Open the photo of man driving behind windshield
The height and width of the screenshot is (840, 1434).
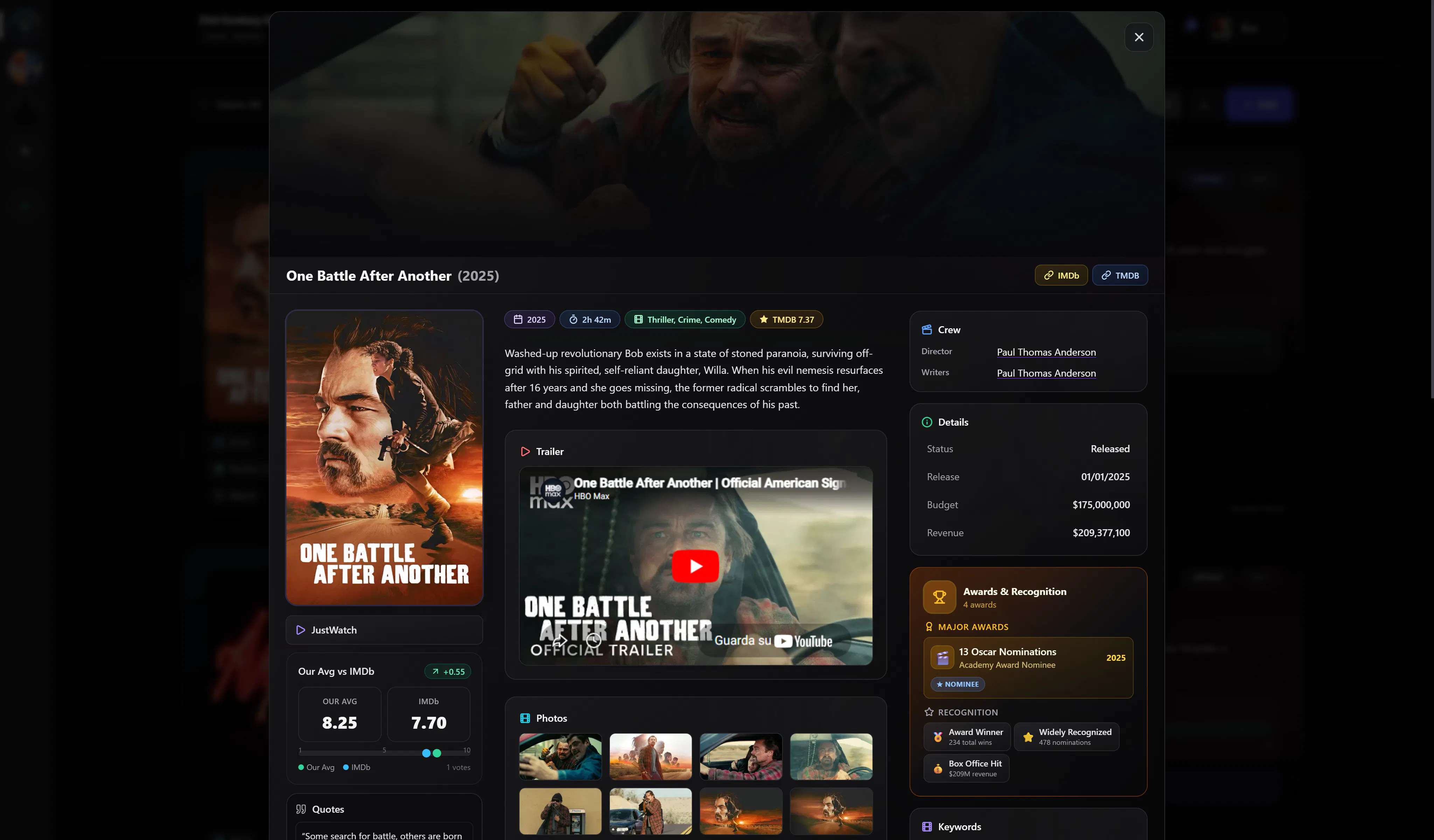831,756
